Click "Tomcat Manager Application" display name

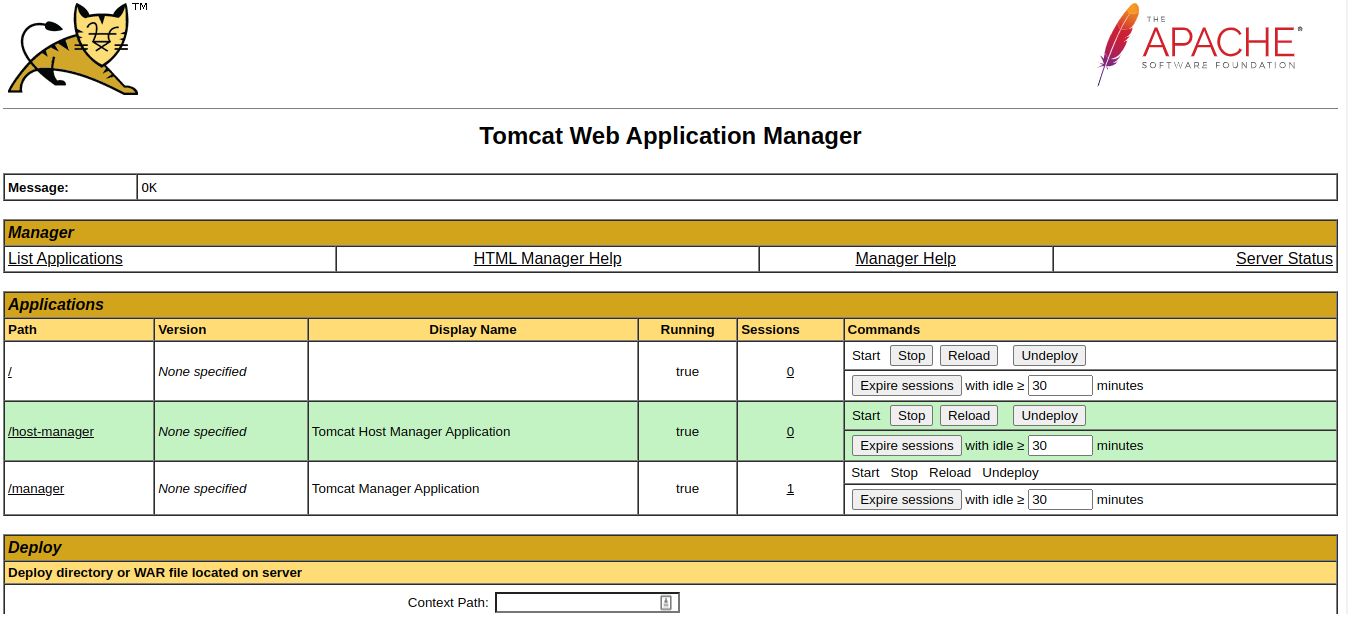coord(395,488)
